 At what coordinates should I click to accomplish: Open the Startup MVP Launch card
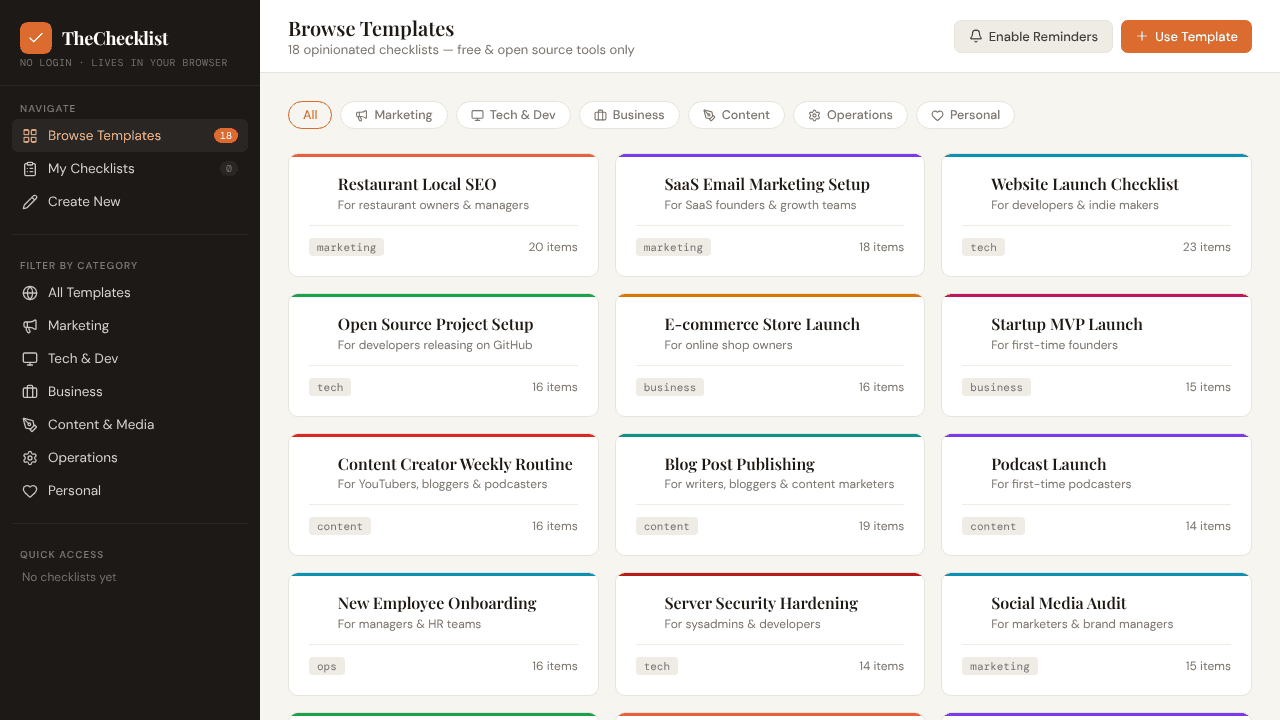pos(1096,355)
